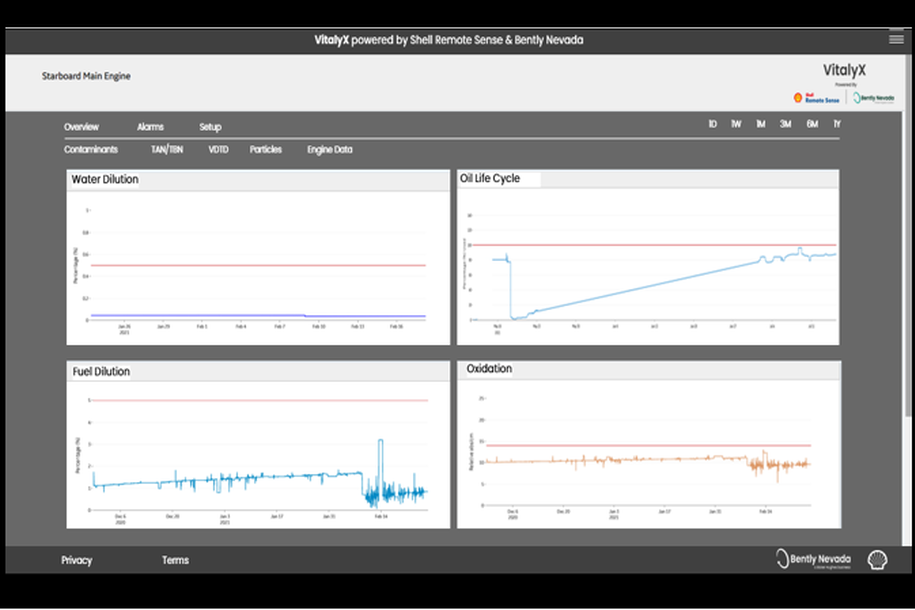
Task: Click the VitalyX brand logo
Action: (844, 71)
